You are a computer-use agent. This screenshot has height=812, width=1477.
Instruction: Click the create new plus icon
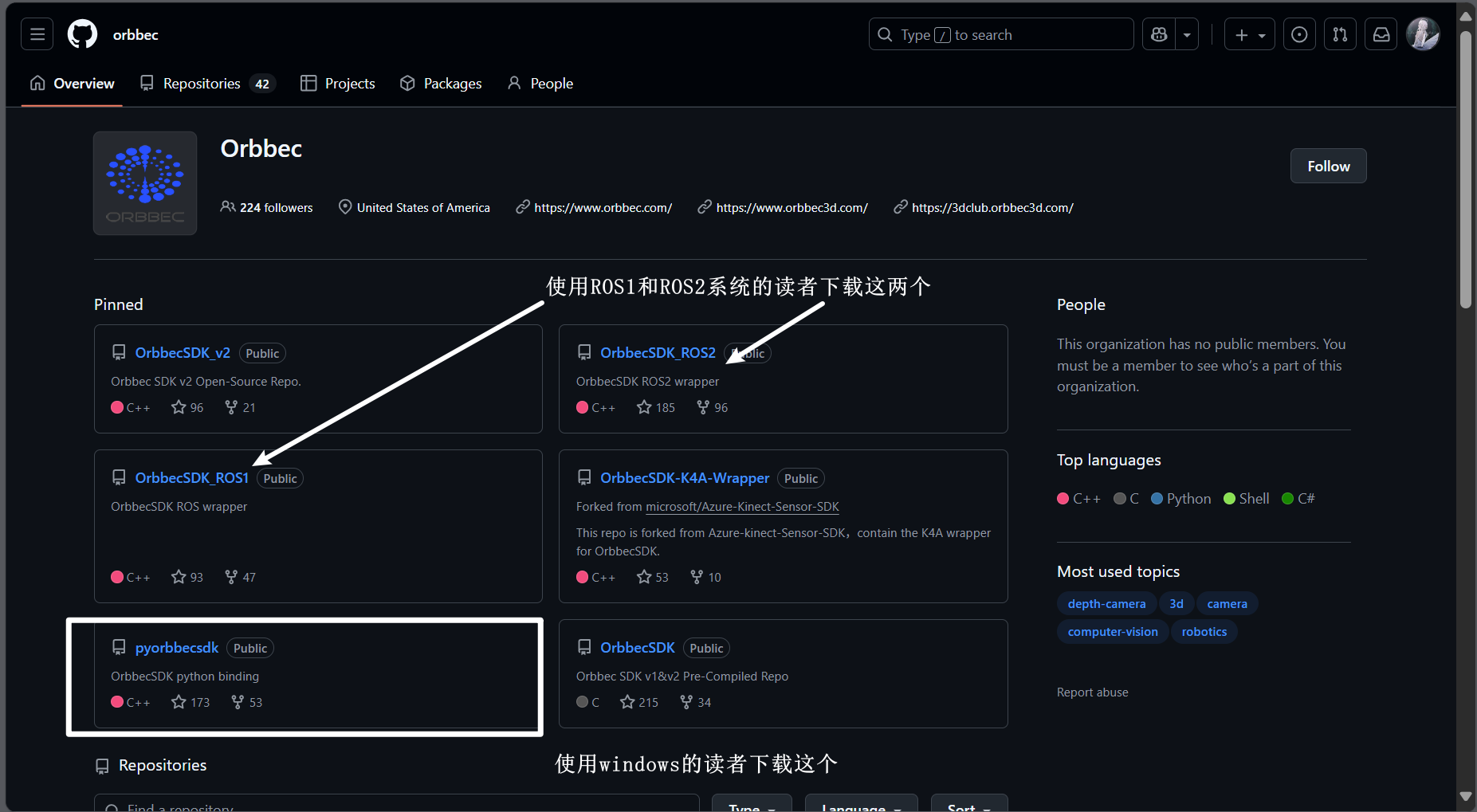[1240, 33]
